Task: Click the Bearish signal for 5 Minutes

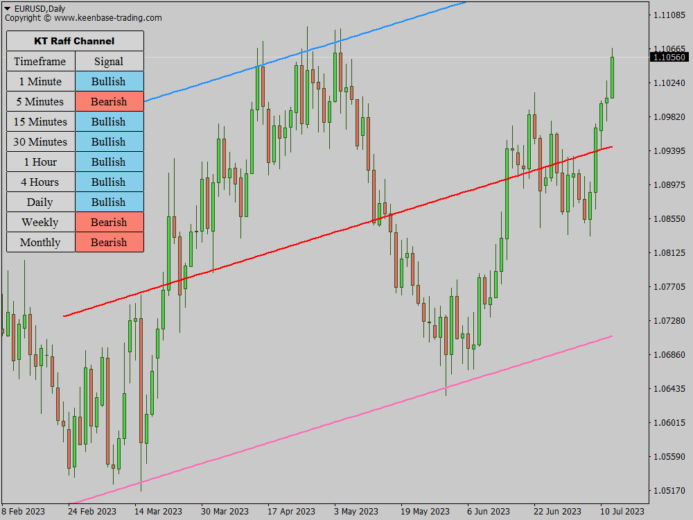Action: 109,102
